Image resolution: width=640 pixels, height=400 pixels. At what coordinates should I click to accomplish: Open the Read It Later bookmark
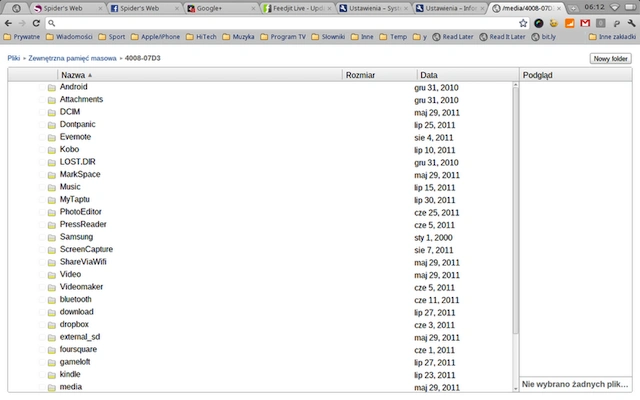click(502, 37)
